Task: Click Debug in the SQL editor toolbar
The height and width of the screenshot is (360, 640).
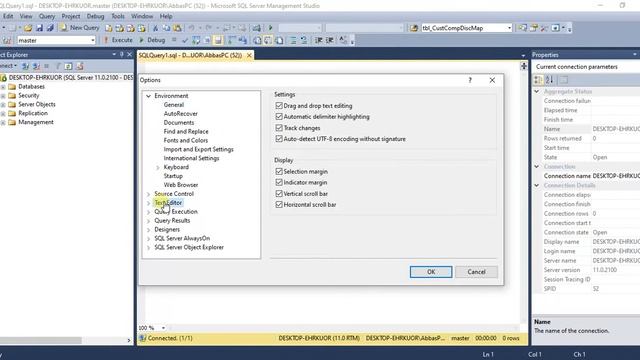Action: 152,40
